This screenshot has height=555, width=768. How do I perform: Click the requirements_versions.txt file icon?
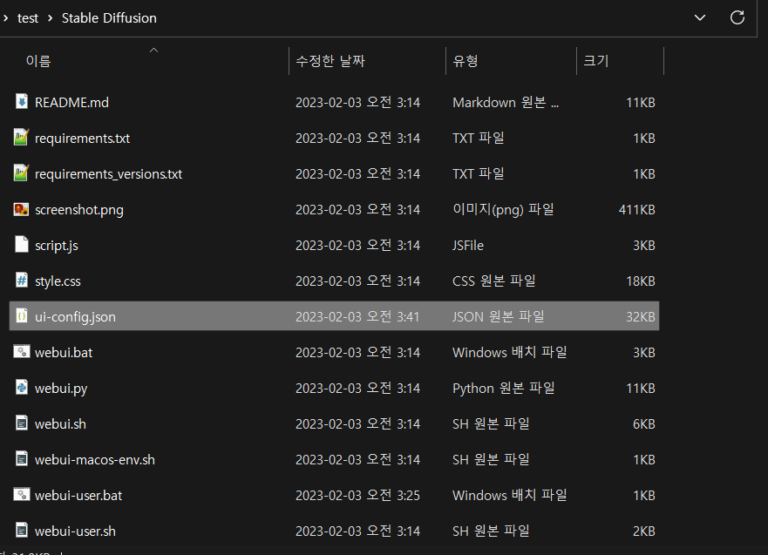(x=22, y=173)
